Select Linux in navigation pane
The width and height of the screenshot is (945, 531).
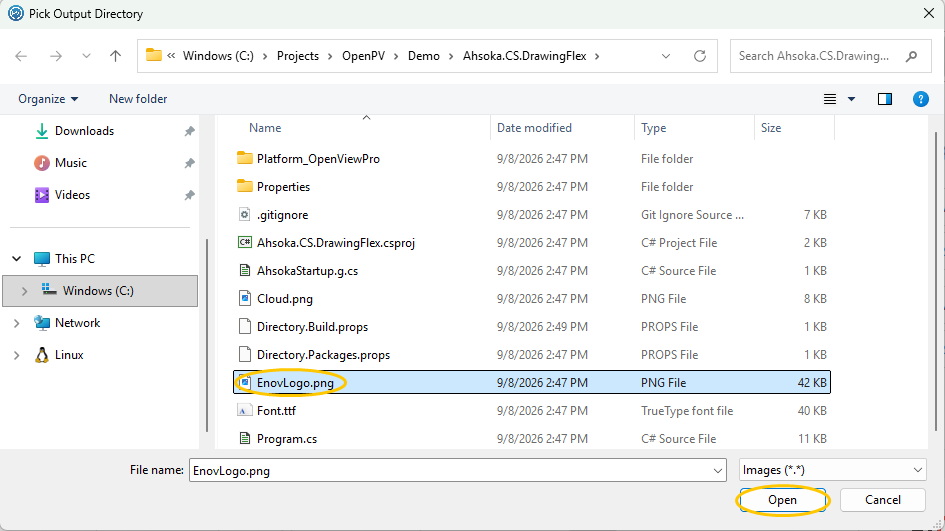click(x=69, y=355)
